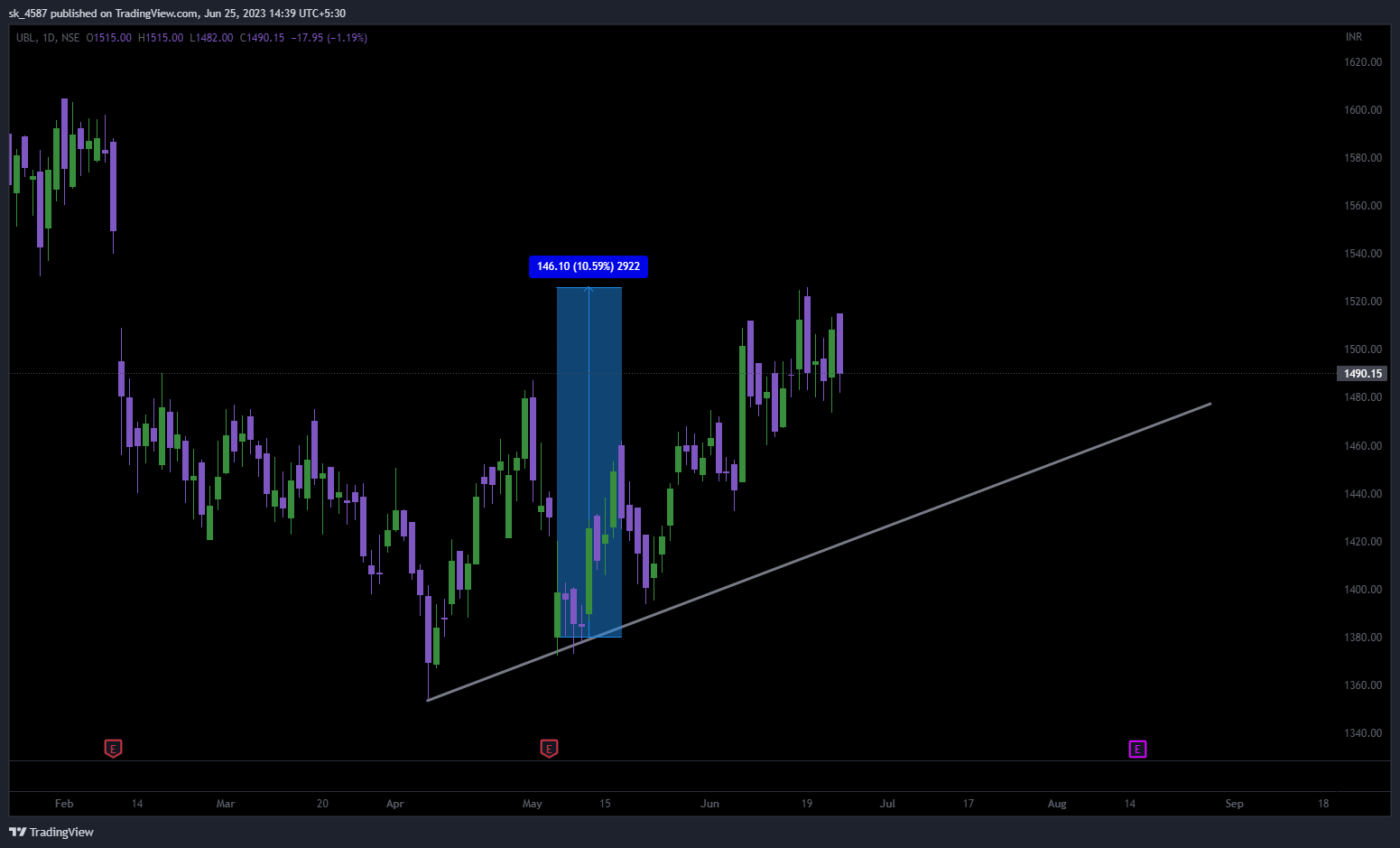
Task: Click the Sep label on time axis
Action: [x=1234, y=804]
